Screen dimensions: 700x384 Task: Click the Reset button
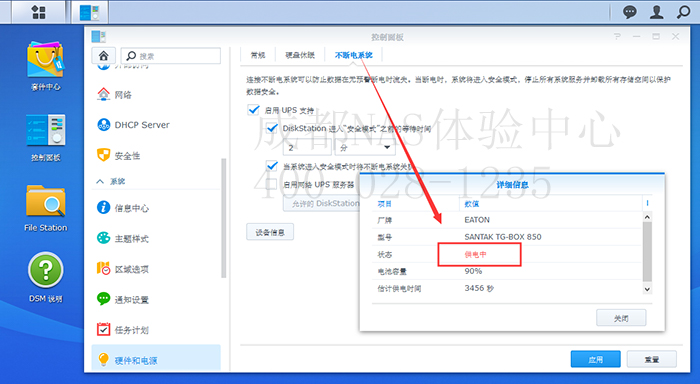pyautogui.click(x=652, y=359)
